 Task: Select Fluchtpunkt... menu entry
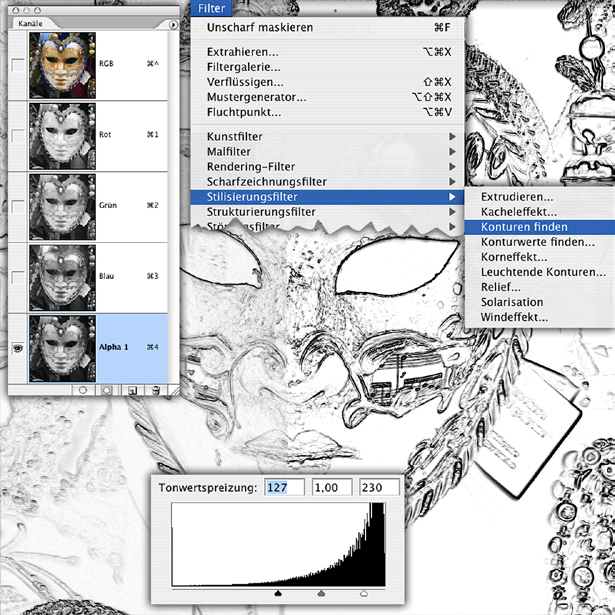[x=328, y=112]
